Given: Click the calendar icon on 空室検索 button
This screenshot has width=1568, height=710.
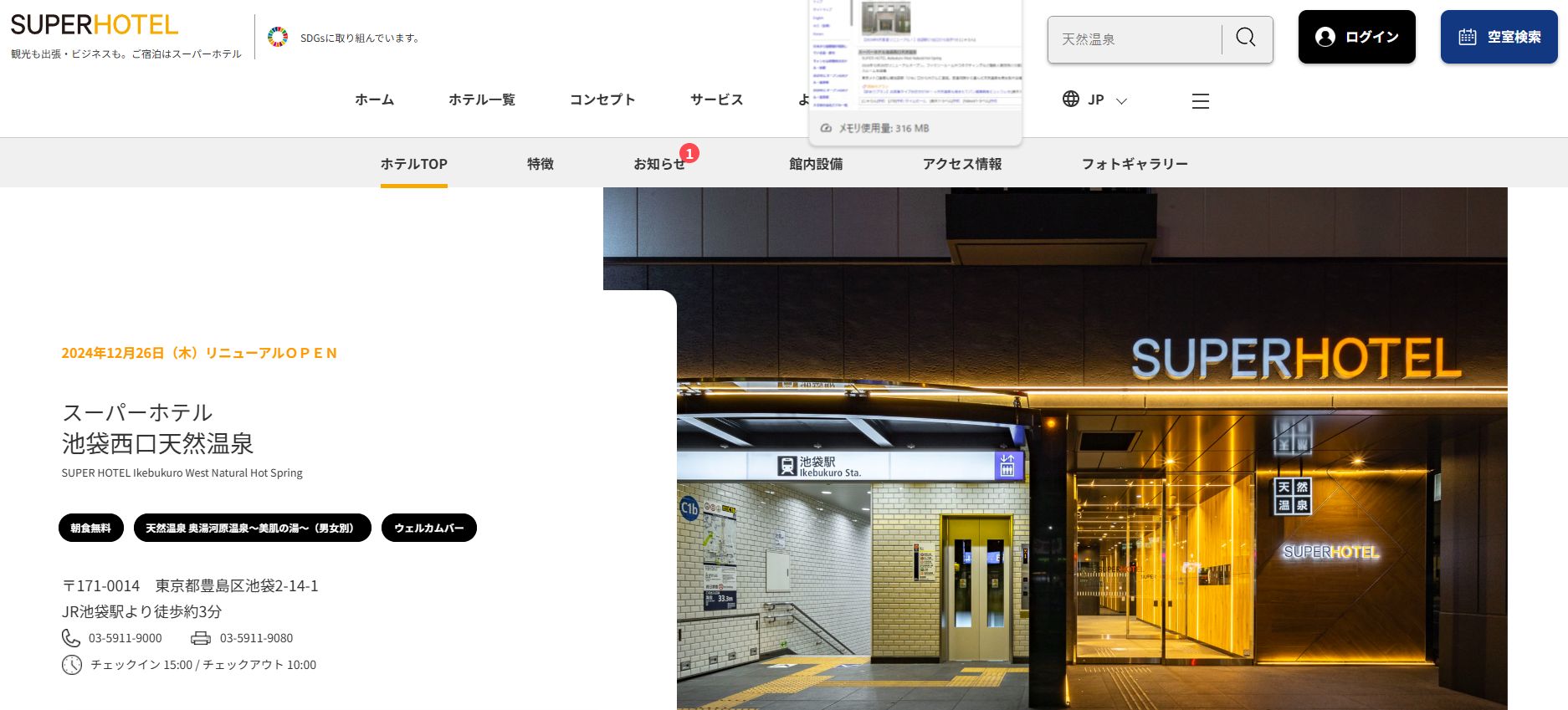Looking at the screenshot, I should 1468,37.
